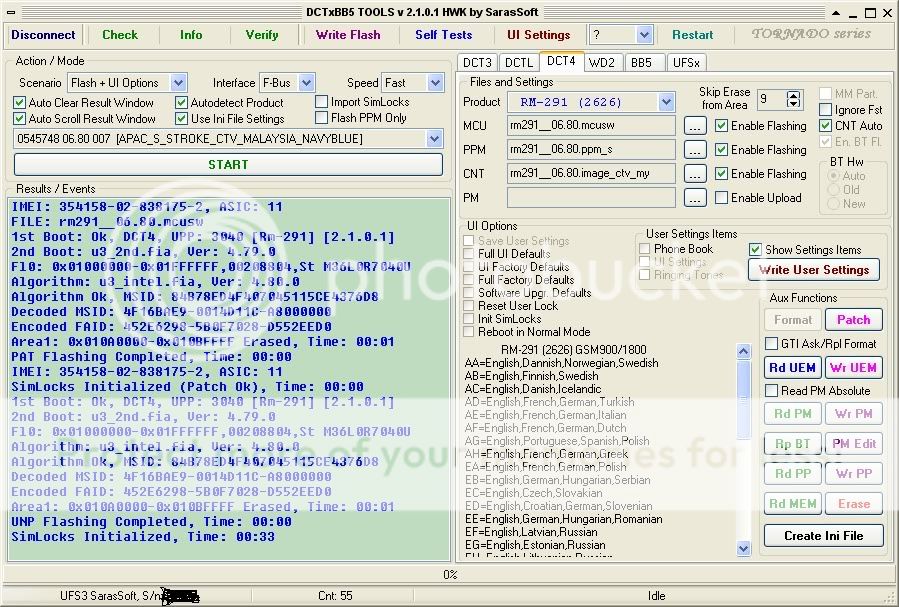The height and width of the screenshot is (607, 899).
Task: Click the START button
Action: (x=228, y=165)
